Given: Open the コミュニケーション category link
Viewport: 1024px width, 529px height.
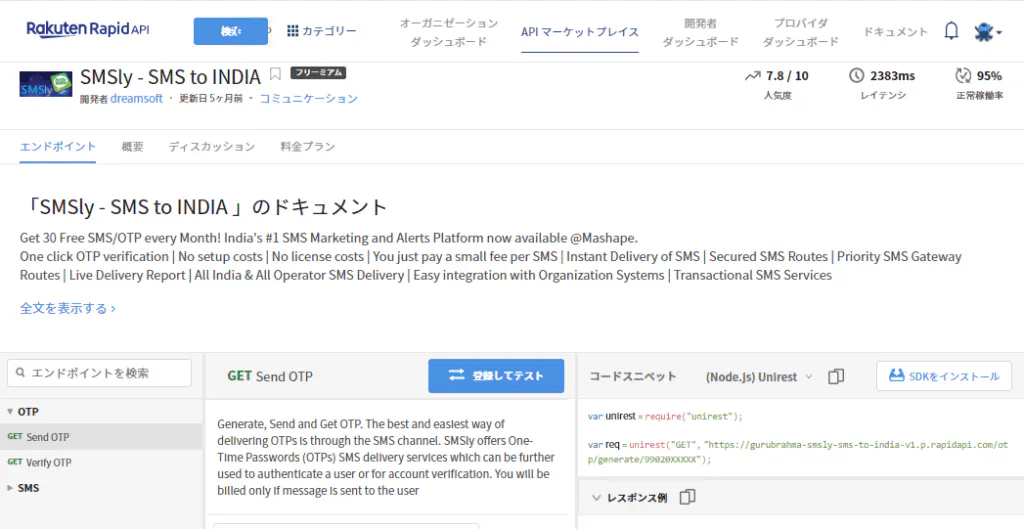Looking at the screenshot, I should coord(309,99).
